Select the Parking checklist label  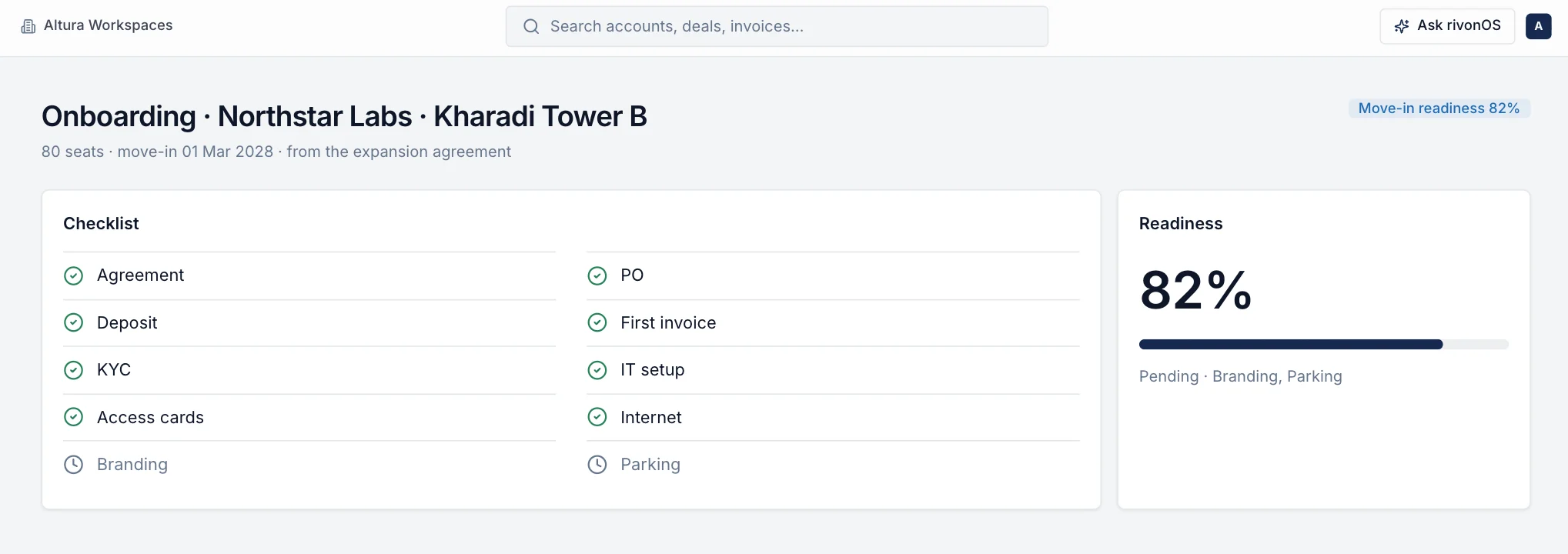(650, 465)
